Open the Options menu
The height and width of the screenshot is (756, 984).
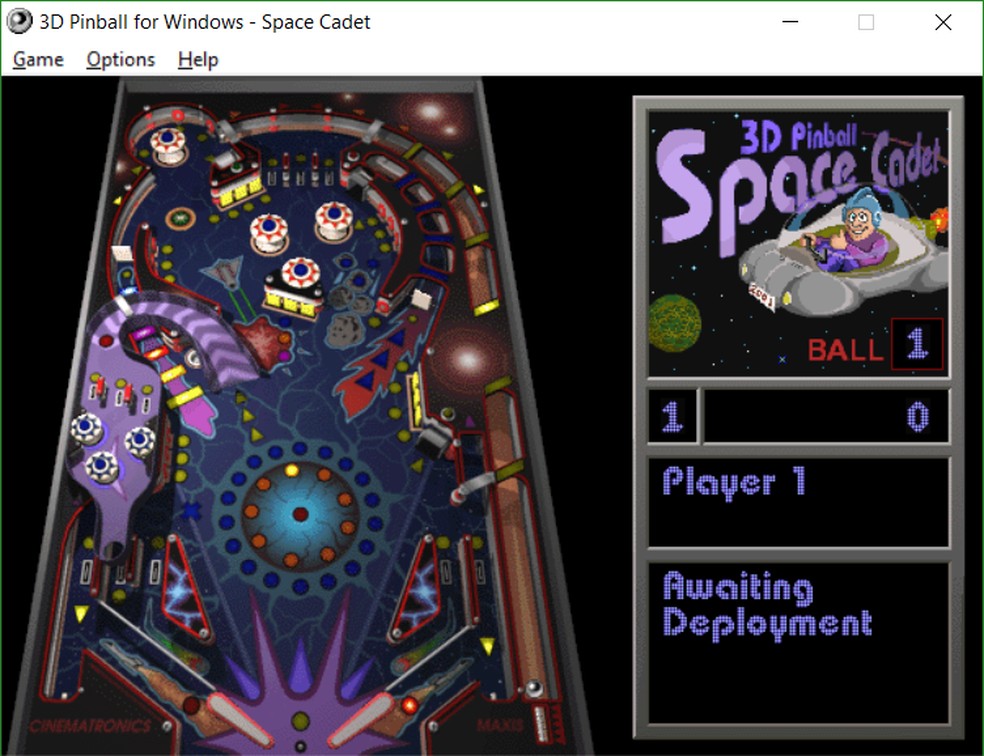tap(119, 59)
